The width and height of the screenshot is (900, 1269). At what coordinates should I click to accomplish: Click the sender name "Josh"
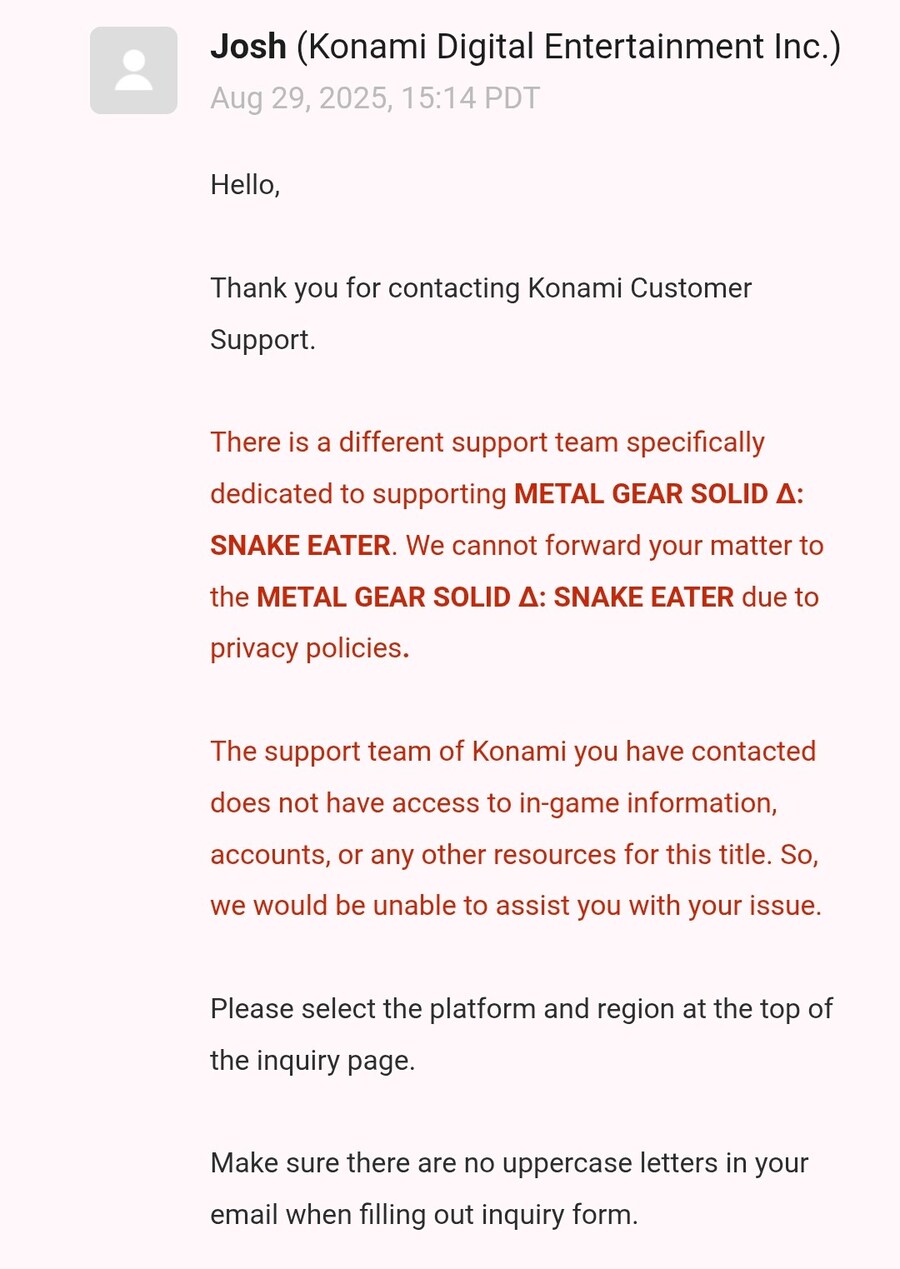coord(250,46)
